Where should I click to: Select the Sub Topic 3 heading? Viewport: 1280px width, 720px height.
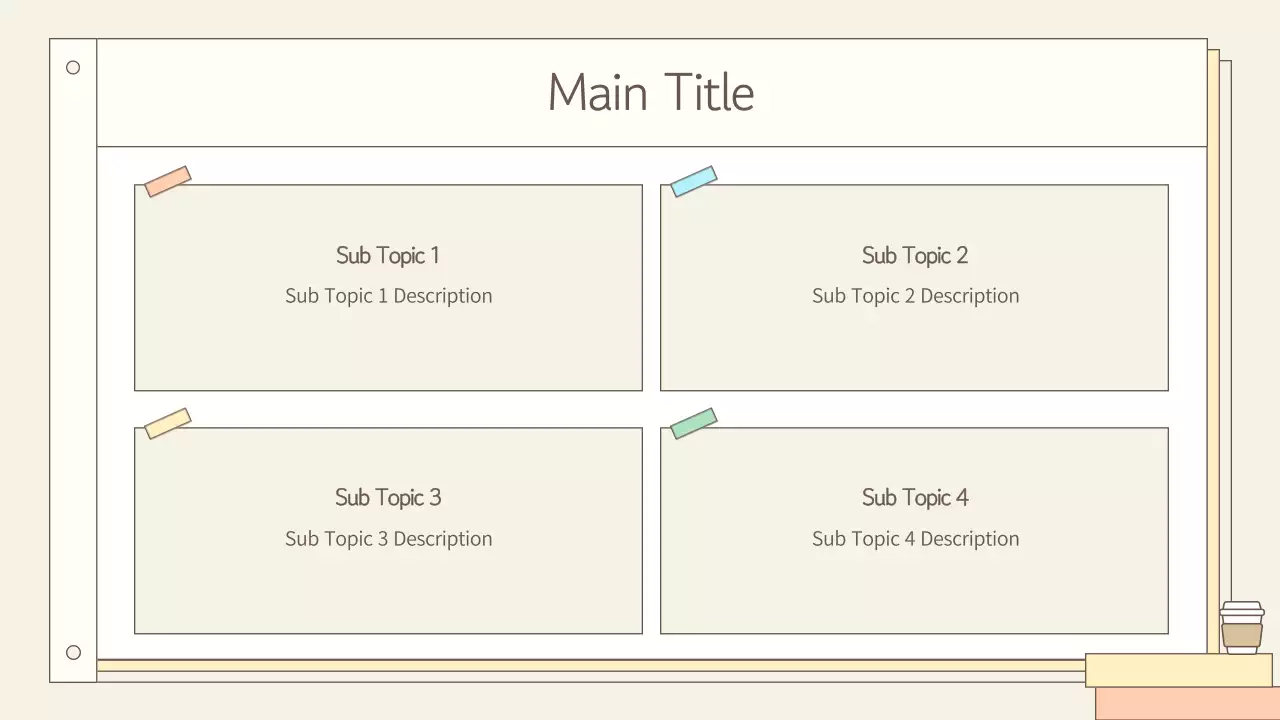388,497
